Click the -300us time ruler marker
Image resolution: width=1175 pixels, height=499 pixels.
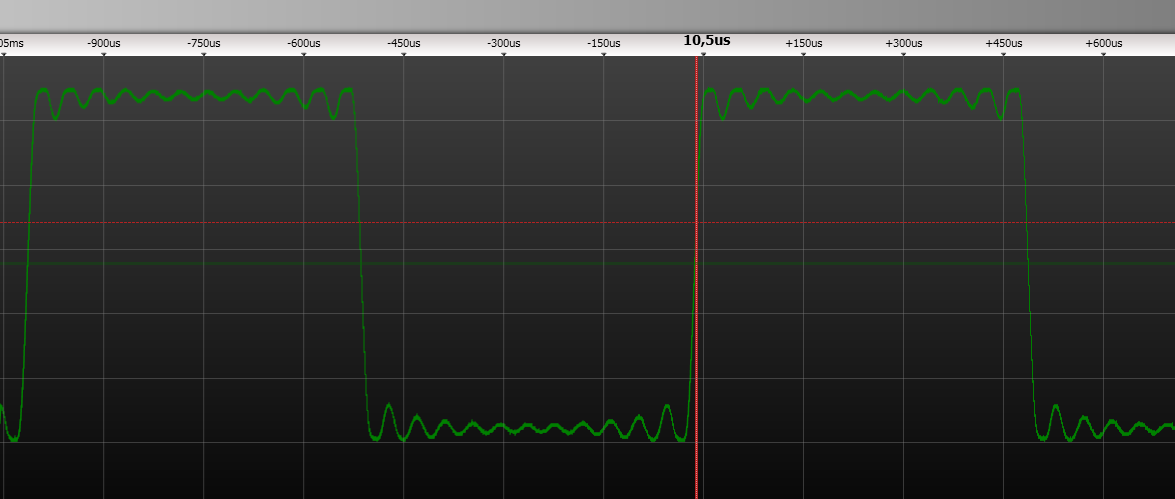click(504, 43)
